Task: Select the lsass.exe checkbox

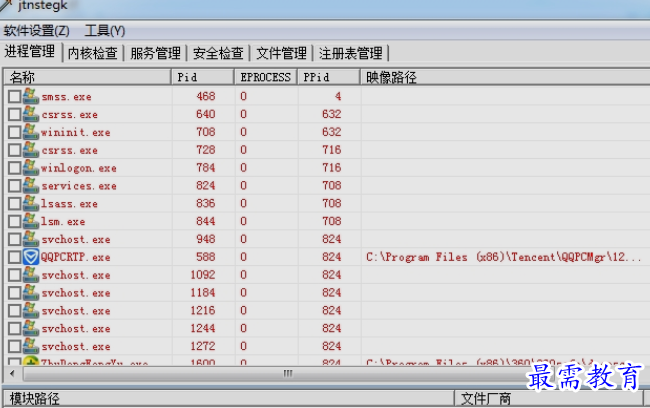Action: [15, 204]
